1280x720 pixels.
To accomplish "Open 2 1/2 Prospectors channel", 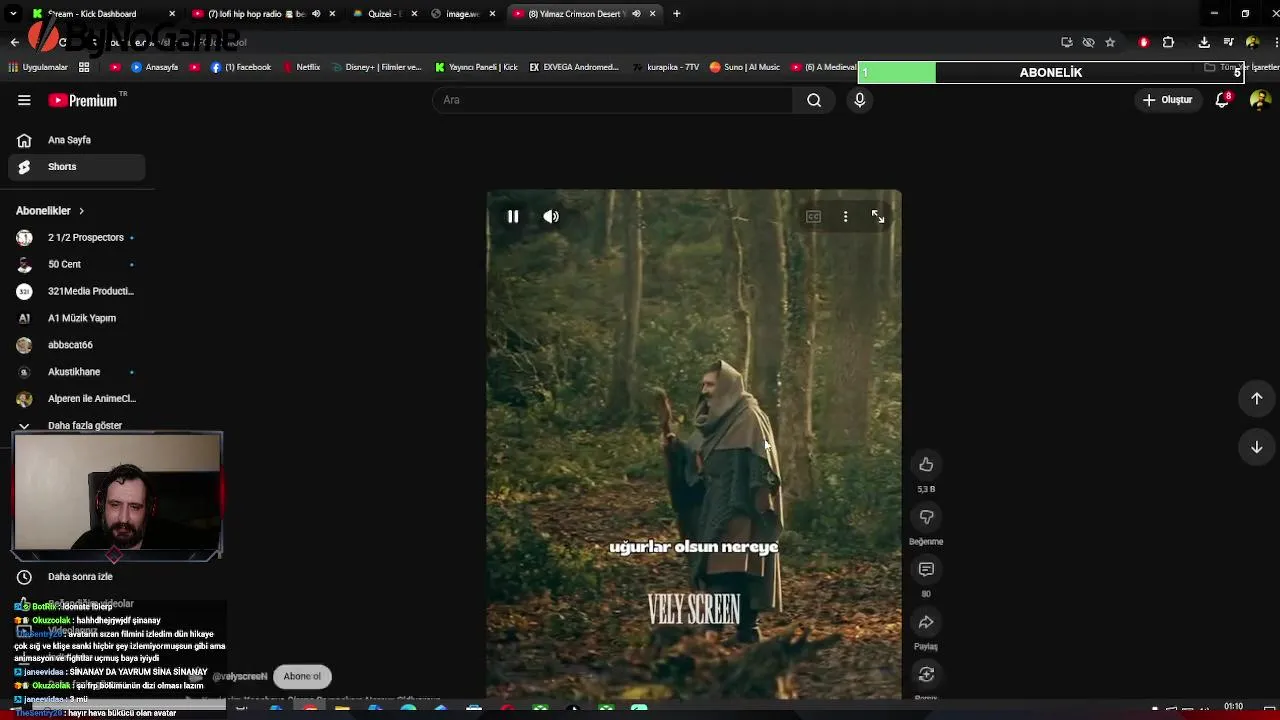I will click(76, 238).
